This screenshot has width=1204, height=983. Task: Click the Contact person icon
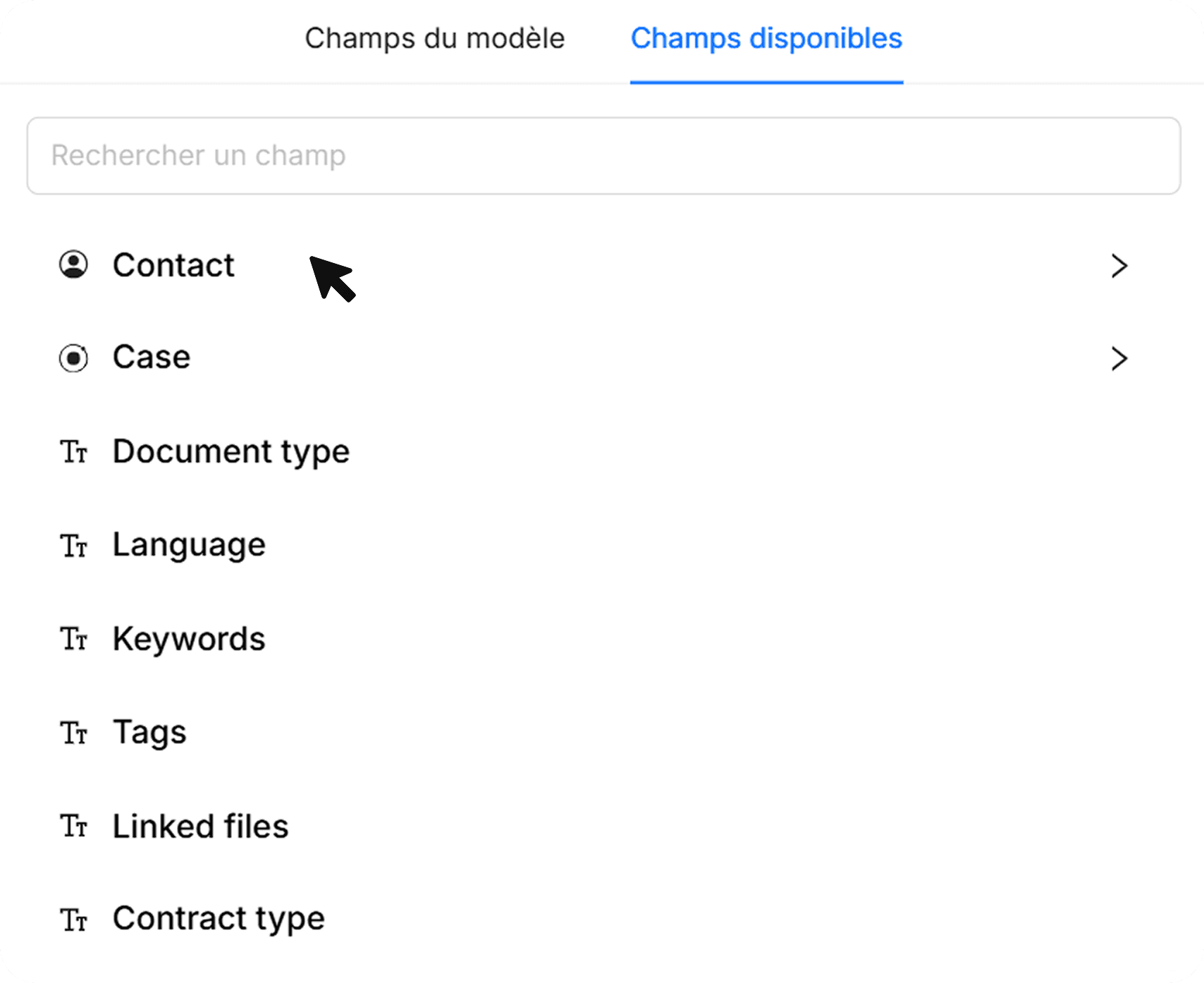tap(73, 265)
